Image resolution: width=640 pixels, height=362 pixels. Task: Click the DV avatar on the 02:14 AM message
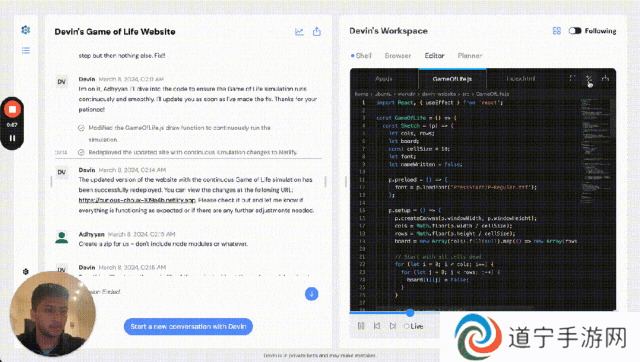coord(62,172)
